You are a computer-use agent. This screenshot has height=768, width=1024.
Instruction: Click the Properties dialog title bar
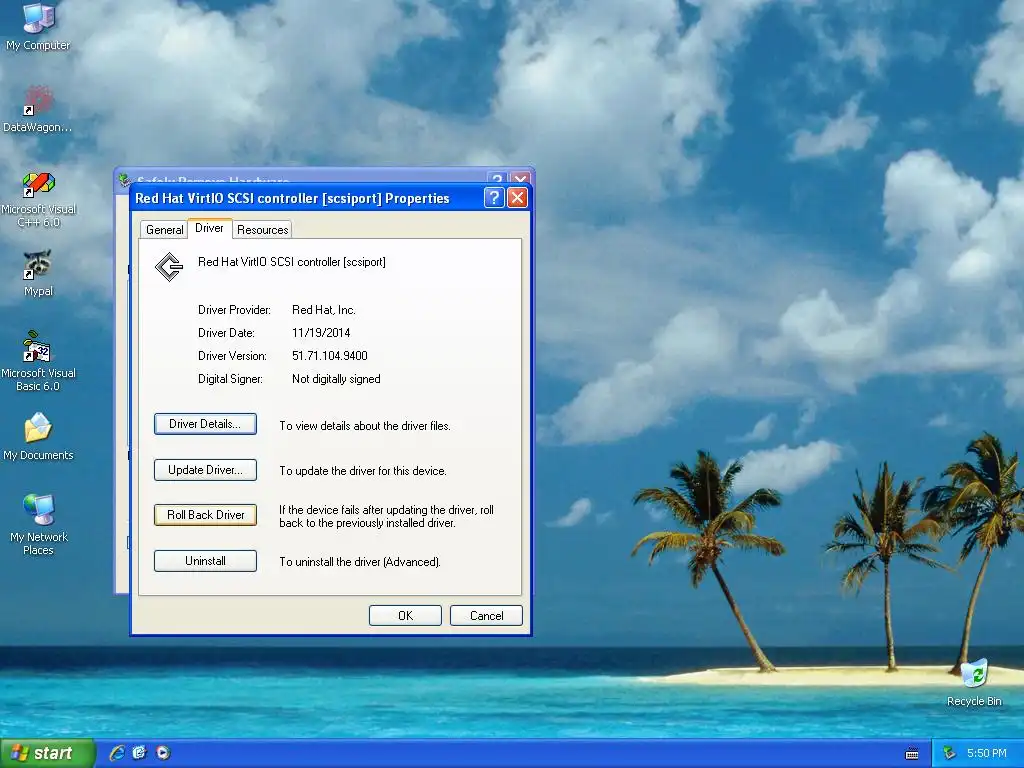pos(307,198)
